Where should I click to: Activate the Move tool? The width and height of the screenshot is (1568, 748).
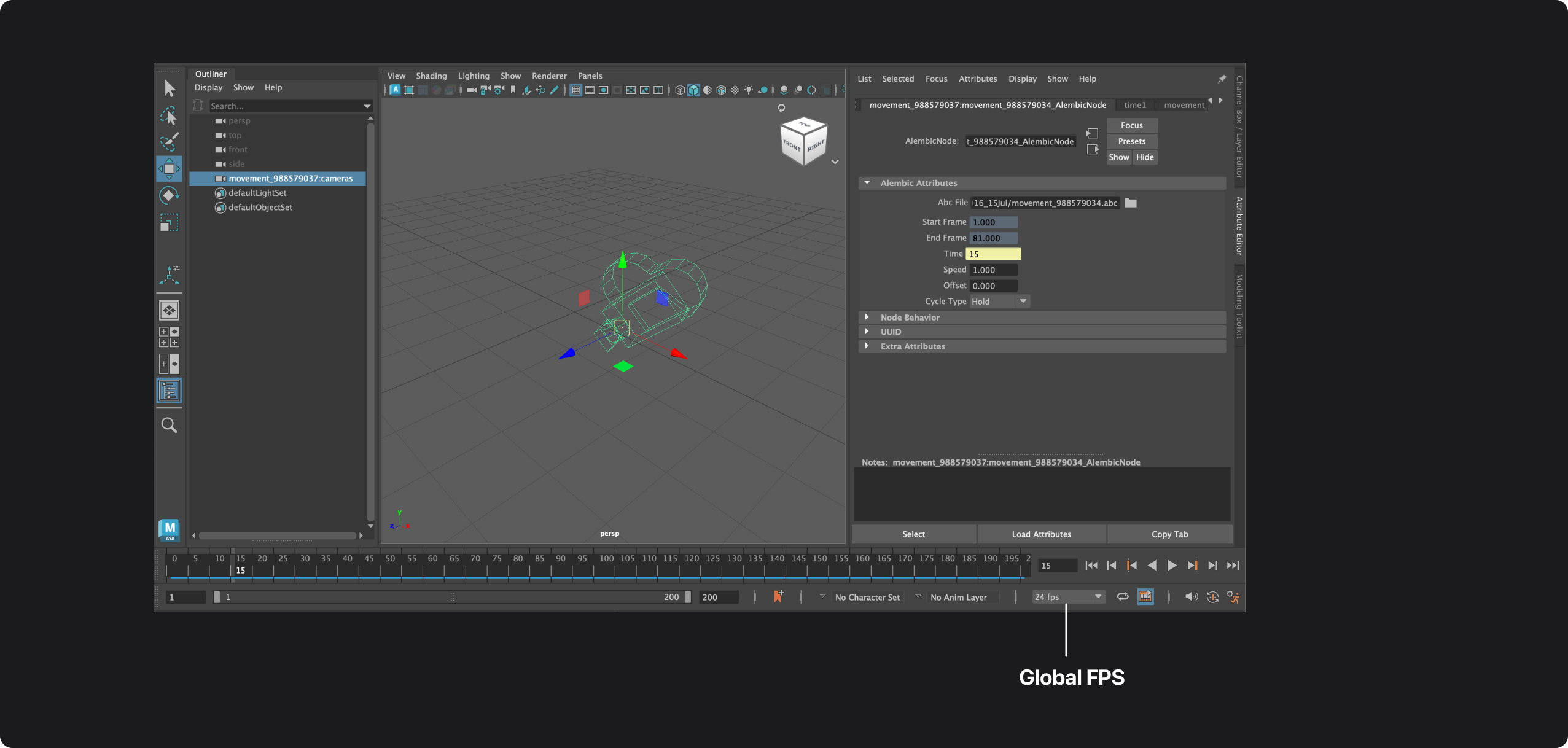[x=169, y=168]
